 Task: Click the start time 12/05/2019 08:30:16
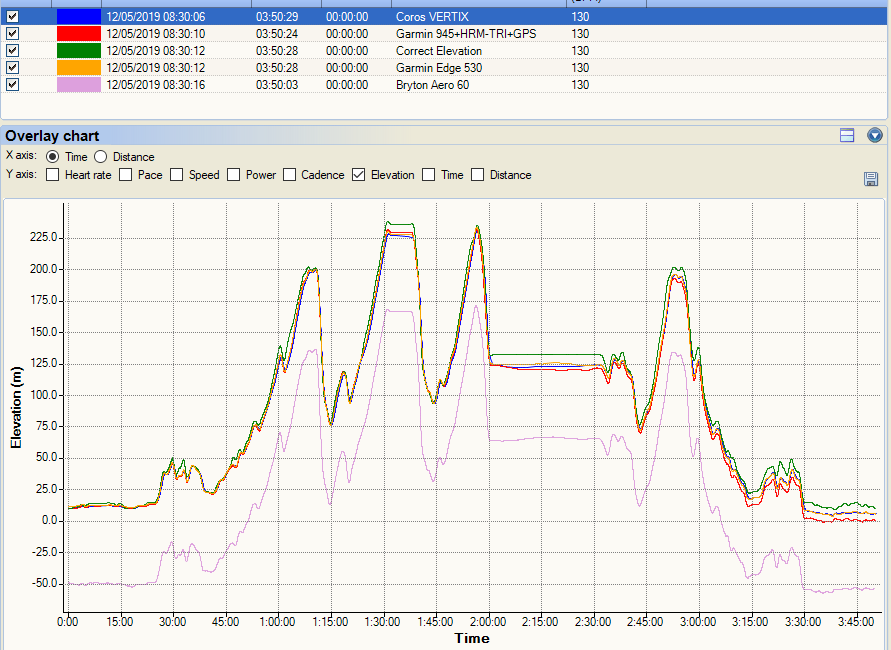point(156,85)
